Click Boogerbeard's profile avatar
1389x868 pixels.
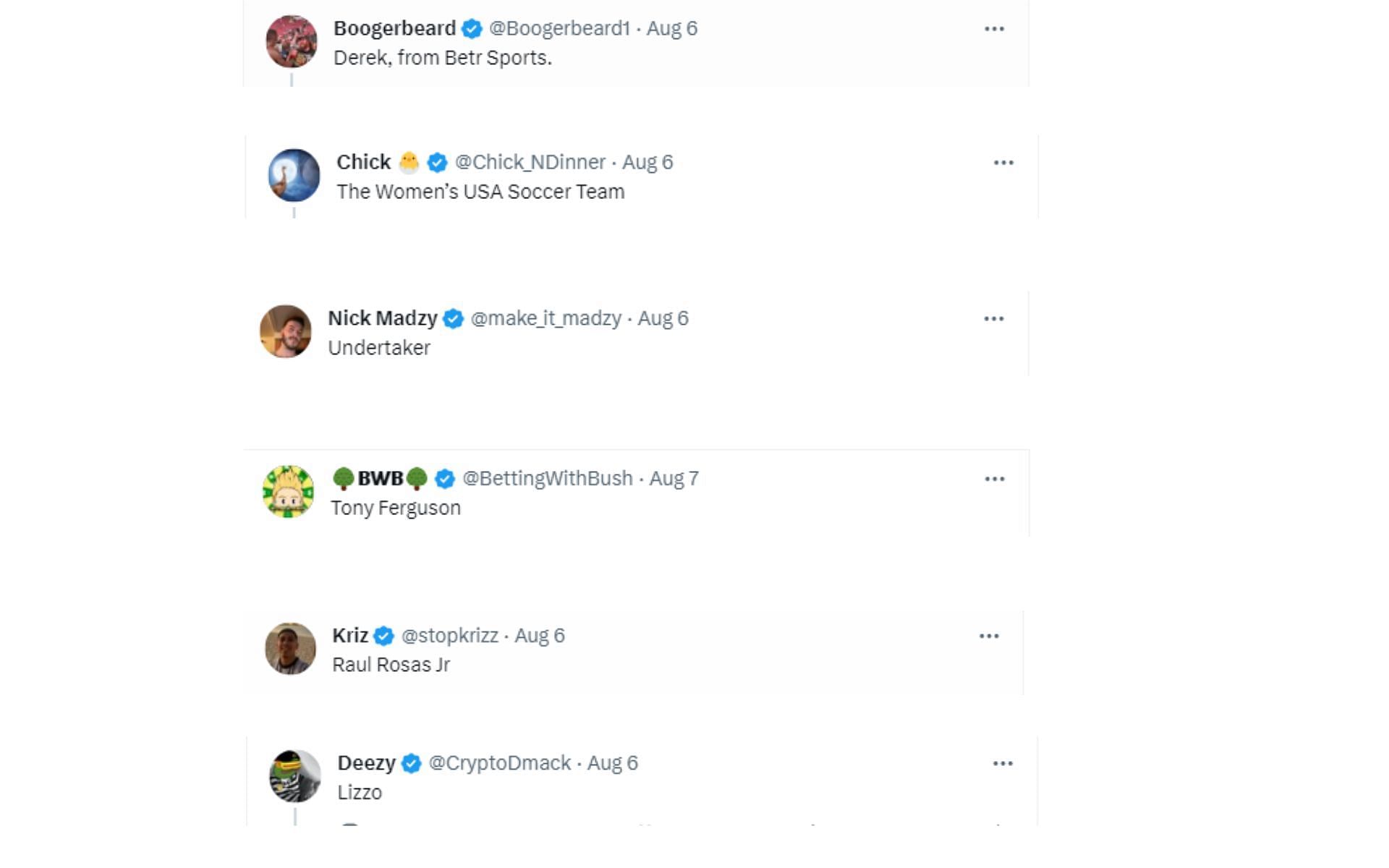[x=292, y=42]
